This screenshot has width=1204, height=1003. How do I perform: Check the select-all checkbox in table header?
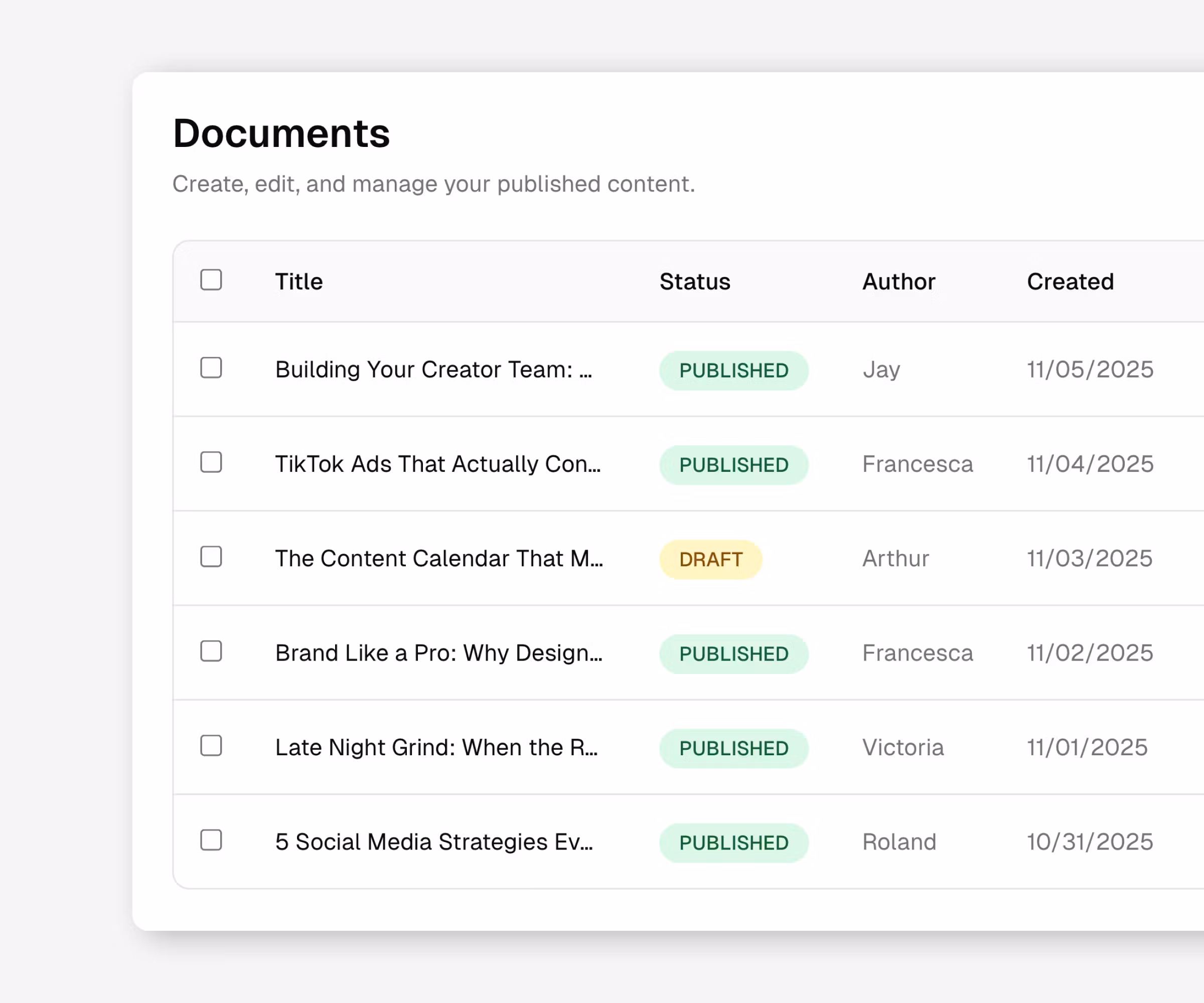click(x=211, y=280)
